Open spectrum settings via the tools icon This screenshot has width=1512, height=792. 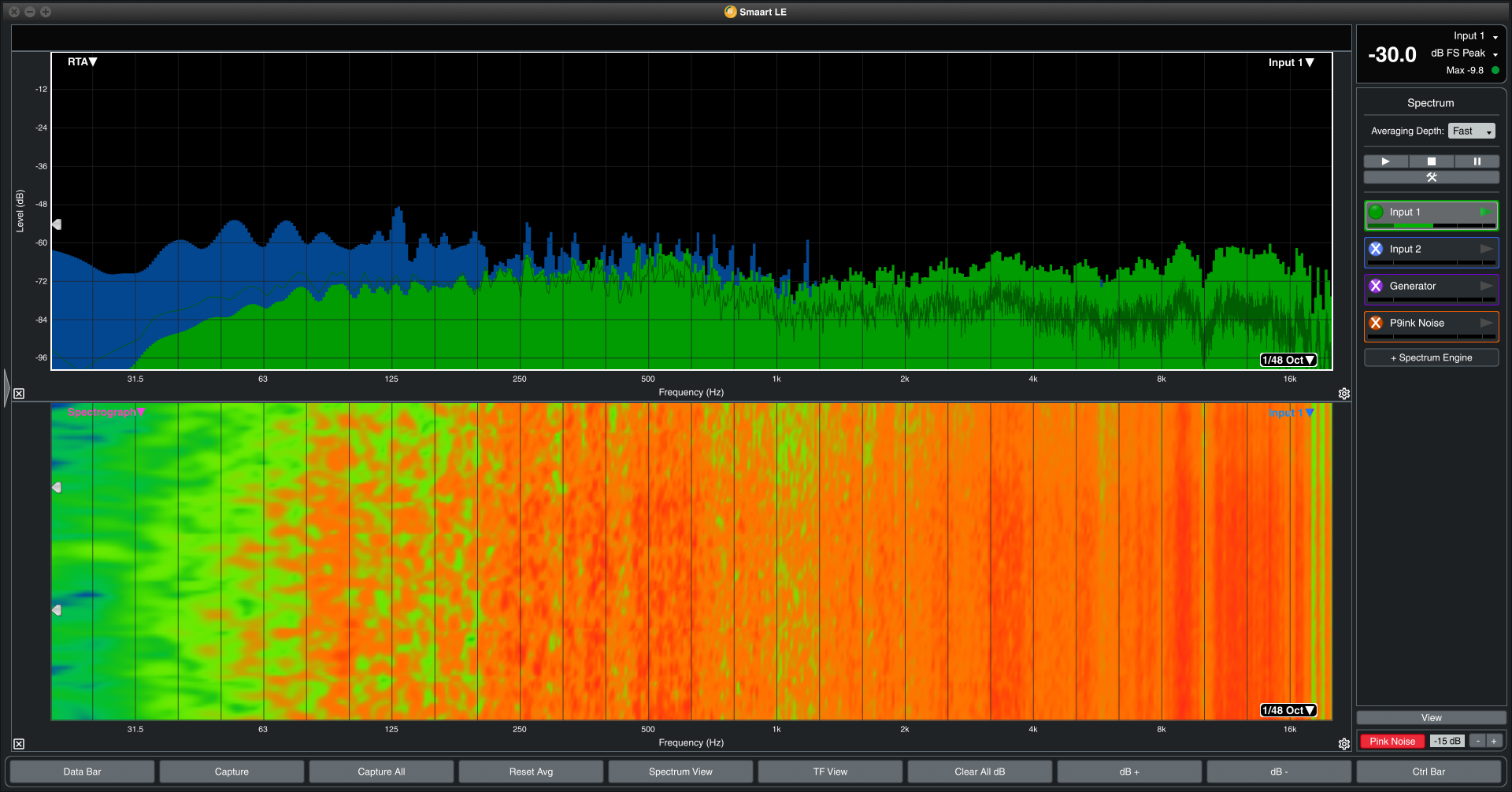pos(1431,177)
